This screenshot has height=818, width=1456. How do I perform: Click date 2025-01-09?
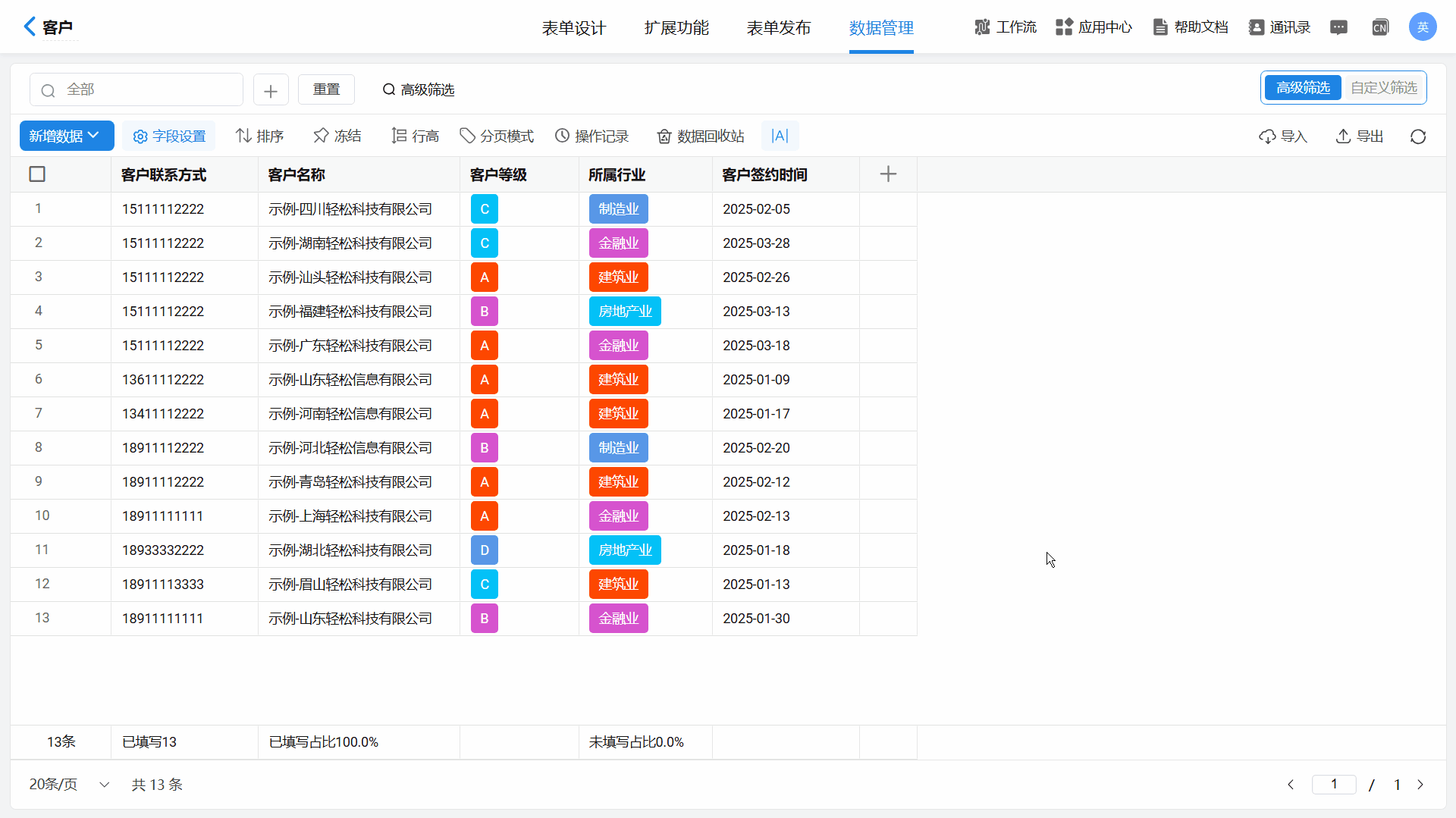[756, 380]
